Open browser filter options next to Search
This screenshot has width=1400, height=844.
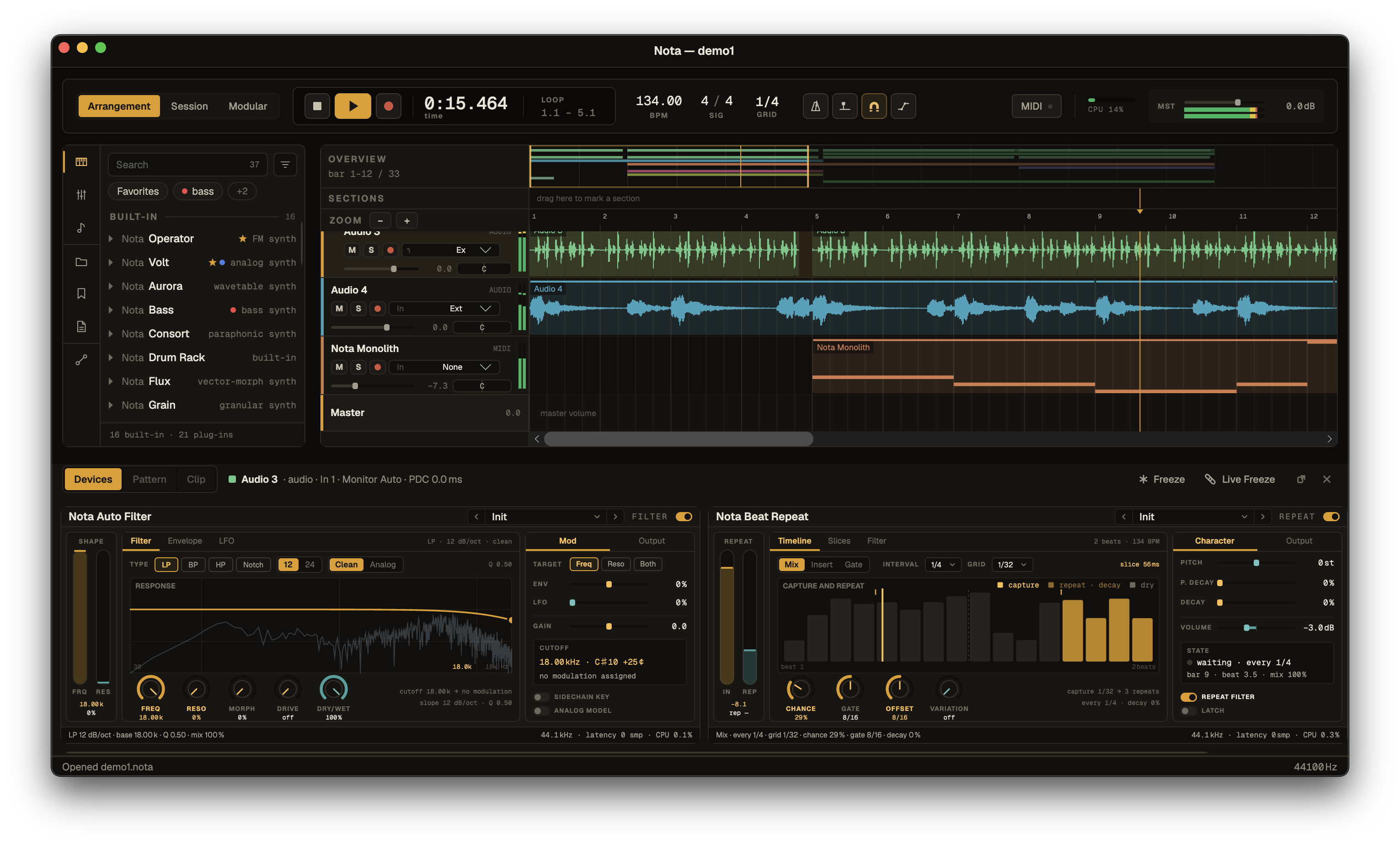point(285,165)
